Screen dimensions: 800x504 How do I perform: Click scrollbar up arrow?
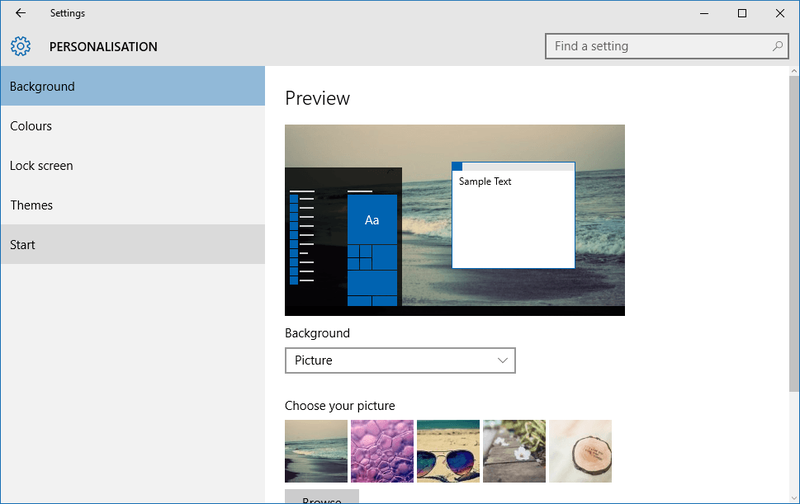point(794,71)
